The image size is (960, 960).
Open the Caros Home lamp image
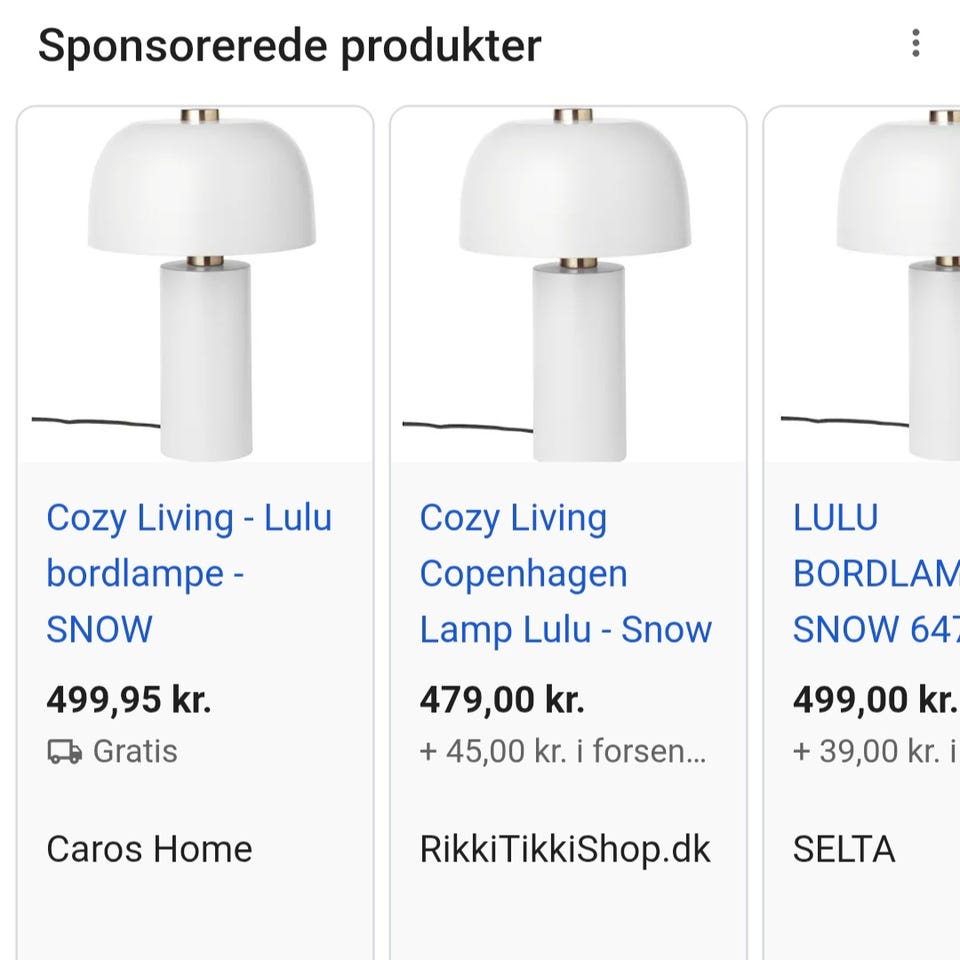196,285
